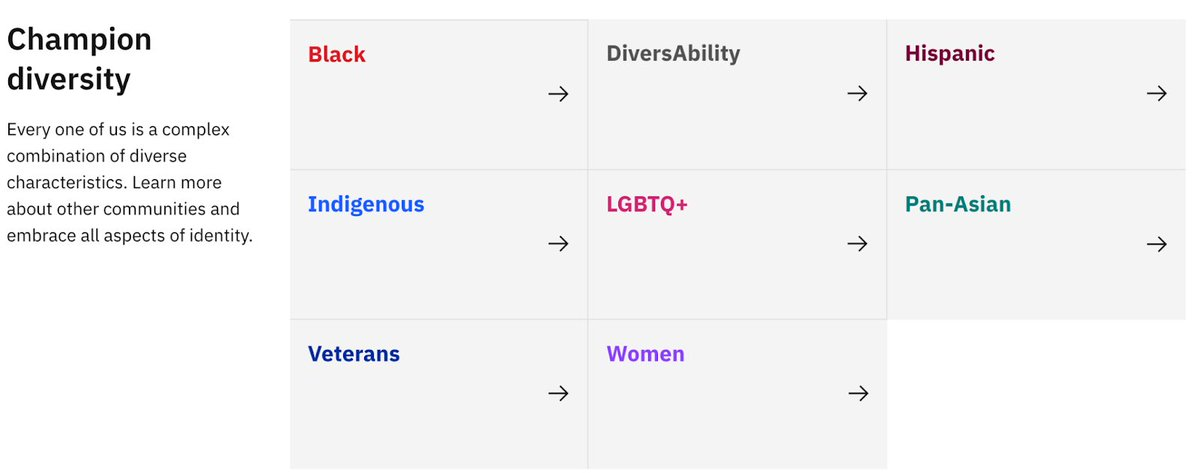
Task: Visit the Hispanic community link
Action: click(950, 54)
